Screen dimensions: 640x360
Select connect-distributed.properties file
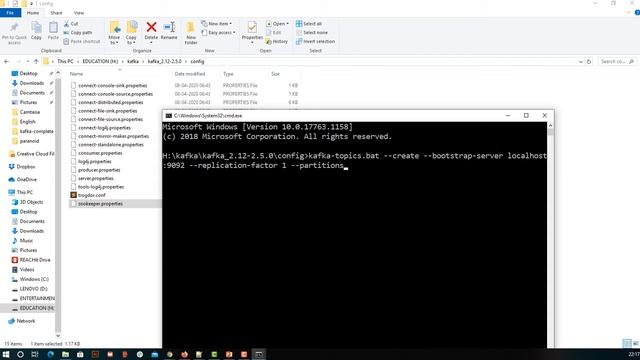(111, 102)
